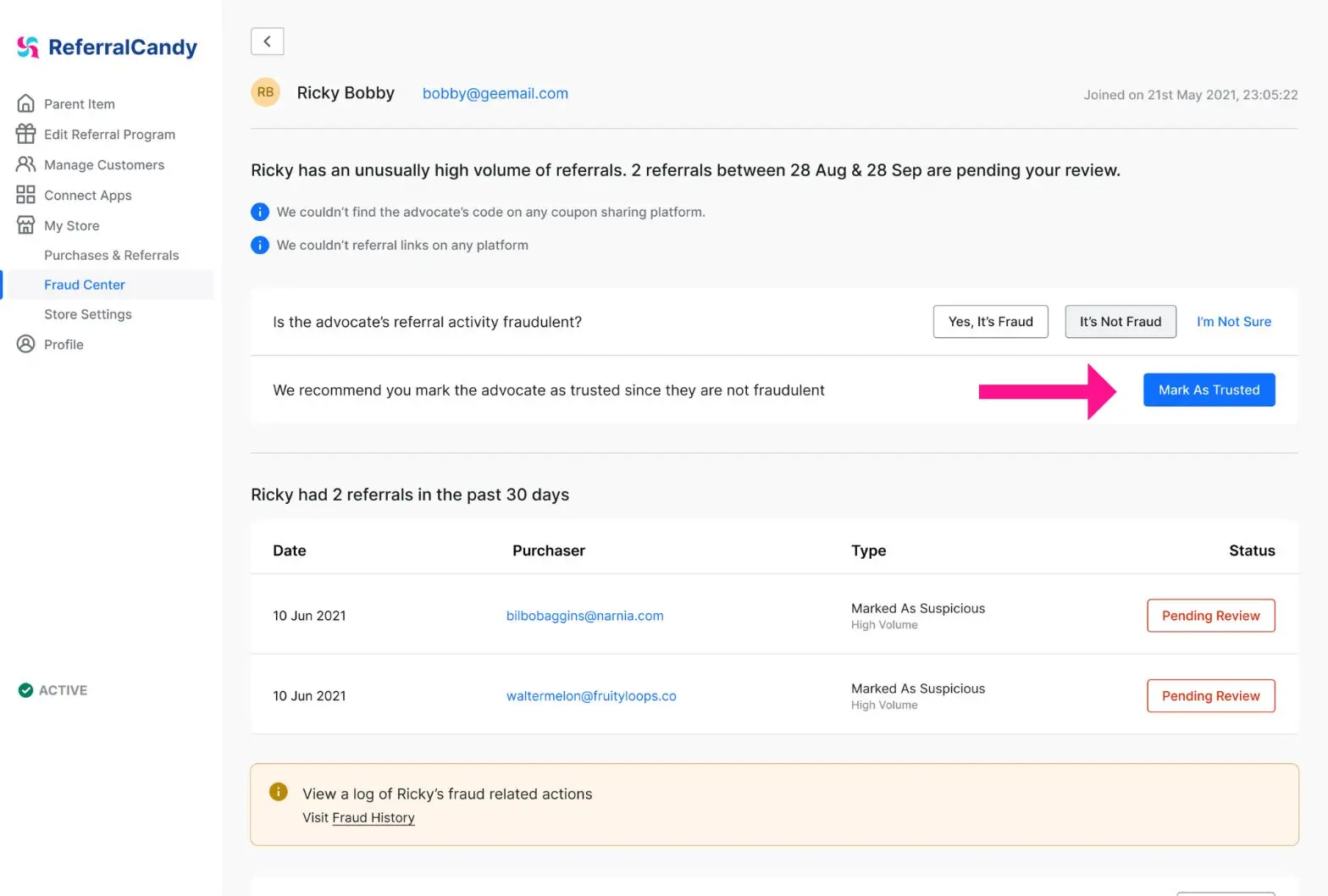
Task: Select My Store in sidebar
Action: coord(72,226)
